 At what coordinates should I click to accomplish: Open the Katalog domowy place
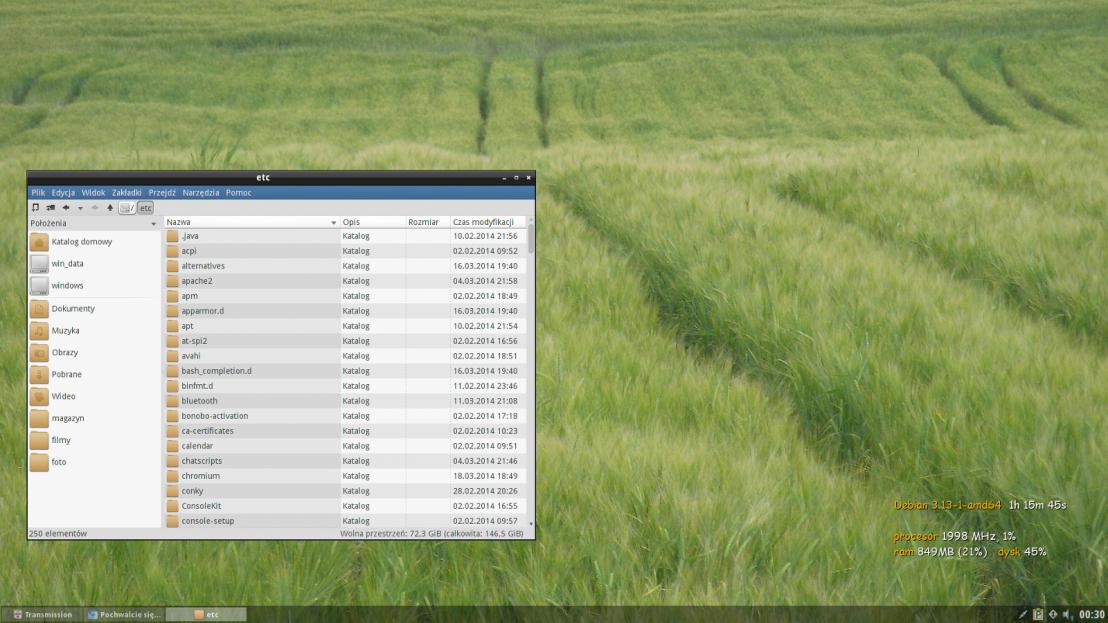click(81, 242)
